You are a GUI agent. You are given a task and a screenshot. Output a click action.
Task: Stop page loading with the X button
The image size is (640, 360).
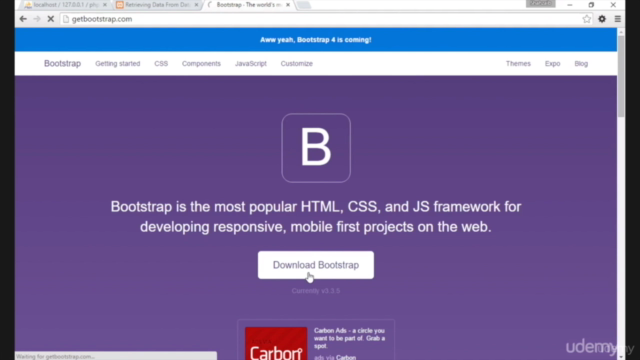[x=51, y=19]
